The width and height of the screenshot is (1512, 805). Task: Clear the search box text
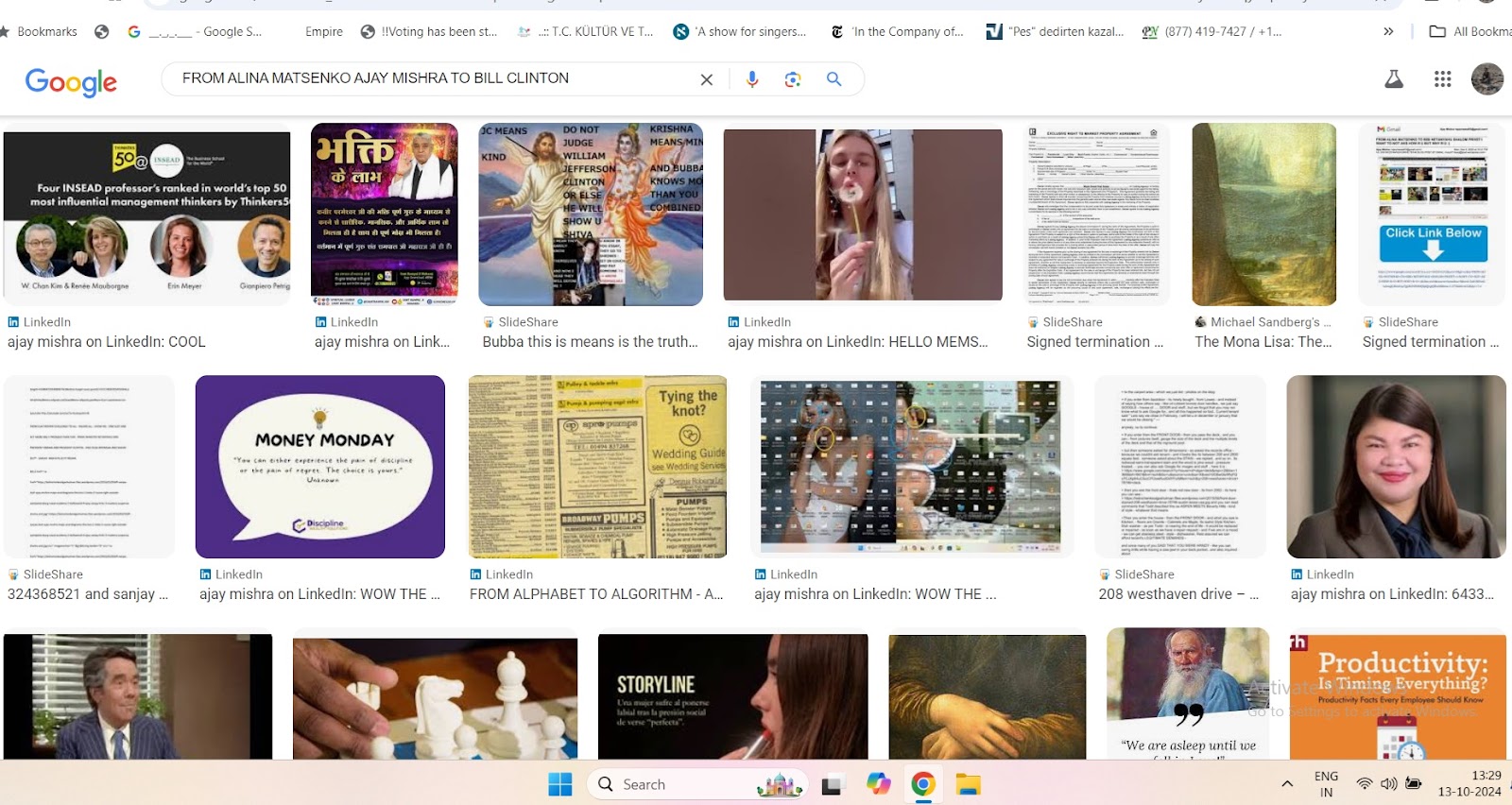point(706,80)
